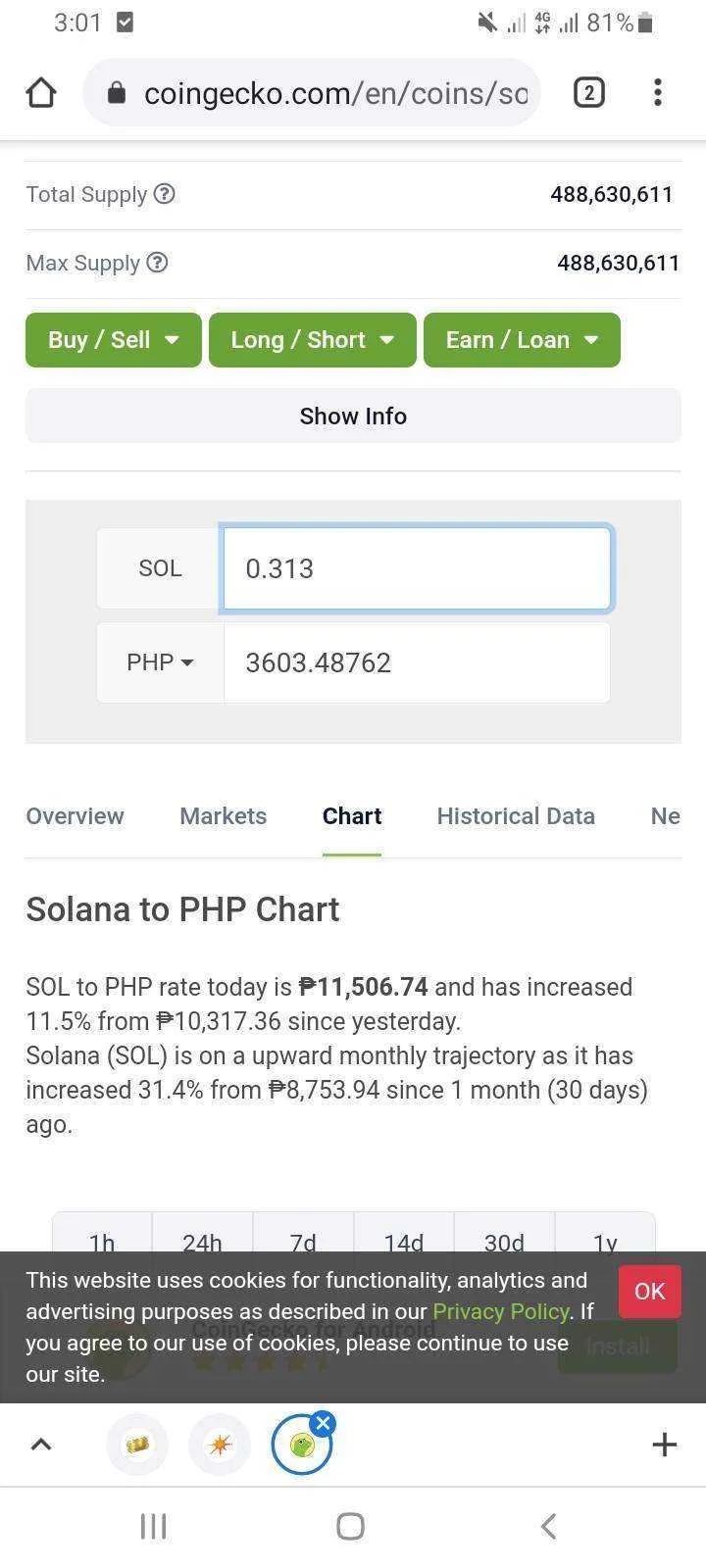This screenshot has width=706, height=1568.
Task: Select the 14d chart range
Action: pos(404,1233)
